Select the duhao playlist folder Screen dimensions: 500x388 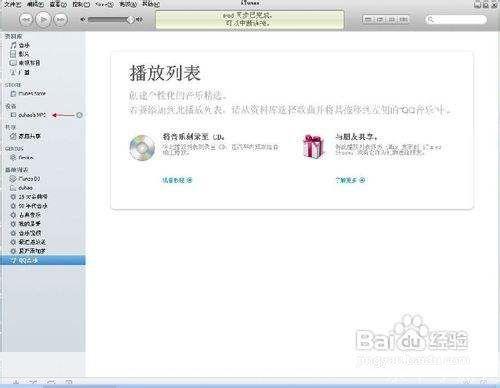pos(21,188)
